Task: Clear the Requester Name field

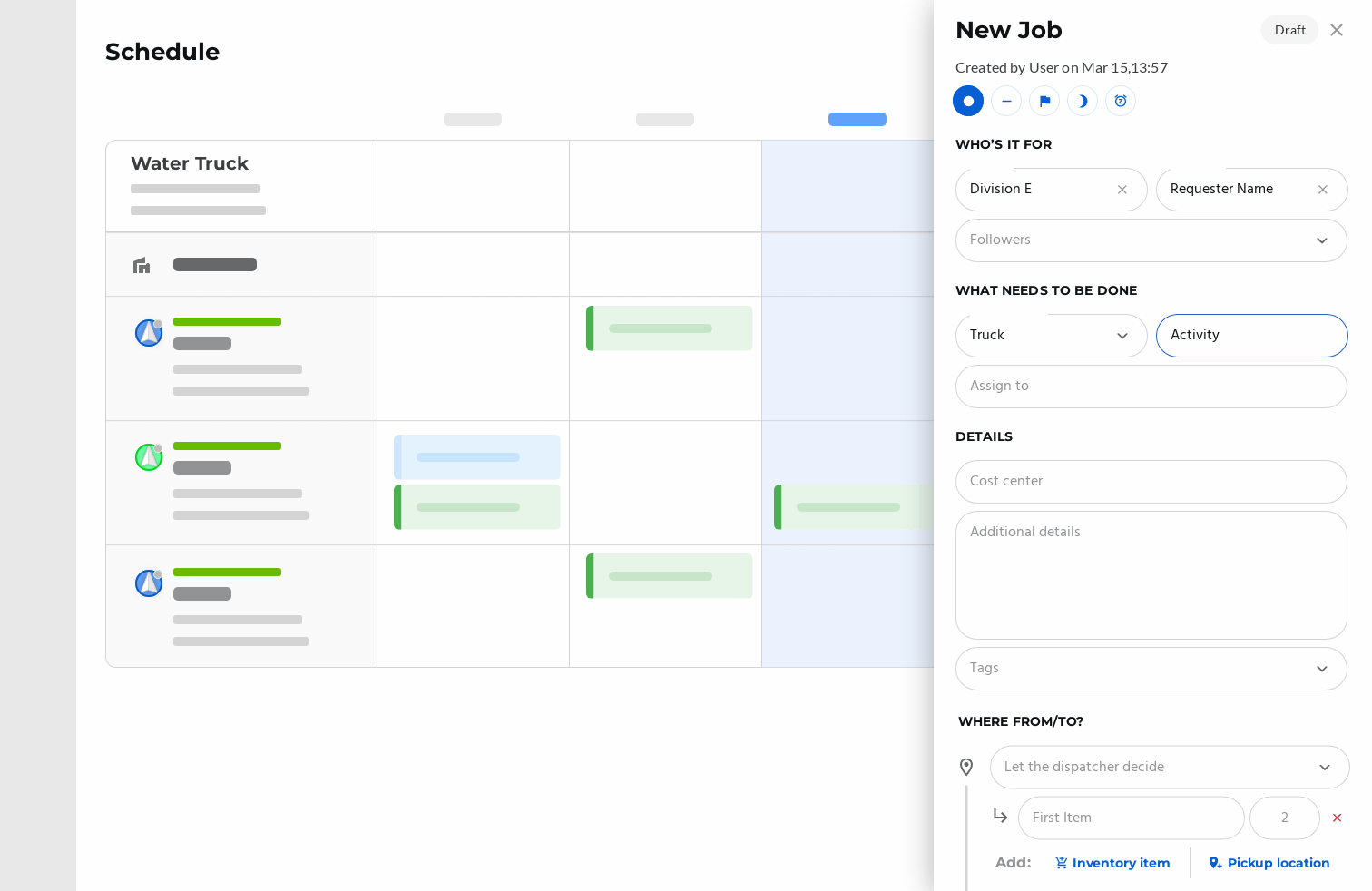Action: [x=1323, y=190]
